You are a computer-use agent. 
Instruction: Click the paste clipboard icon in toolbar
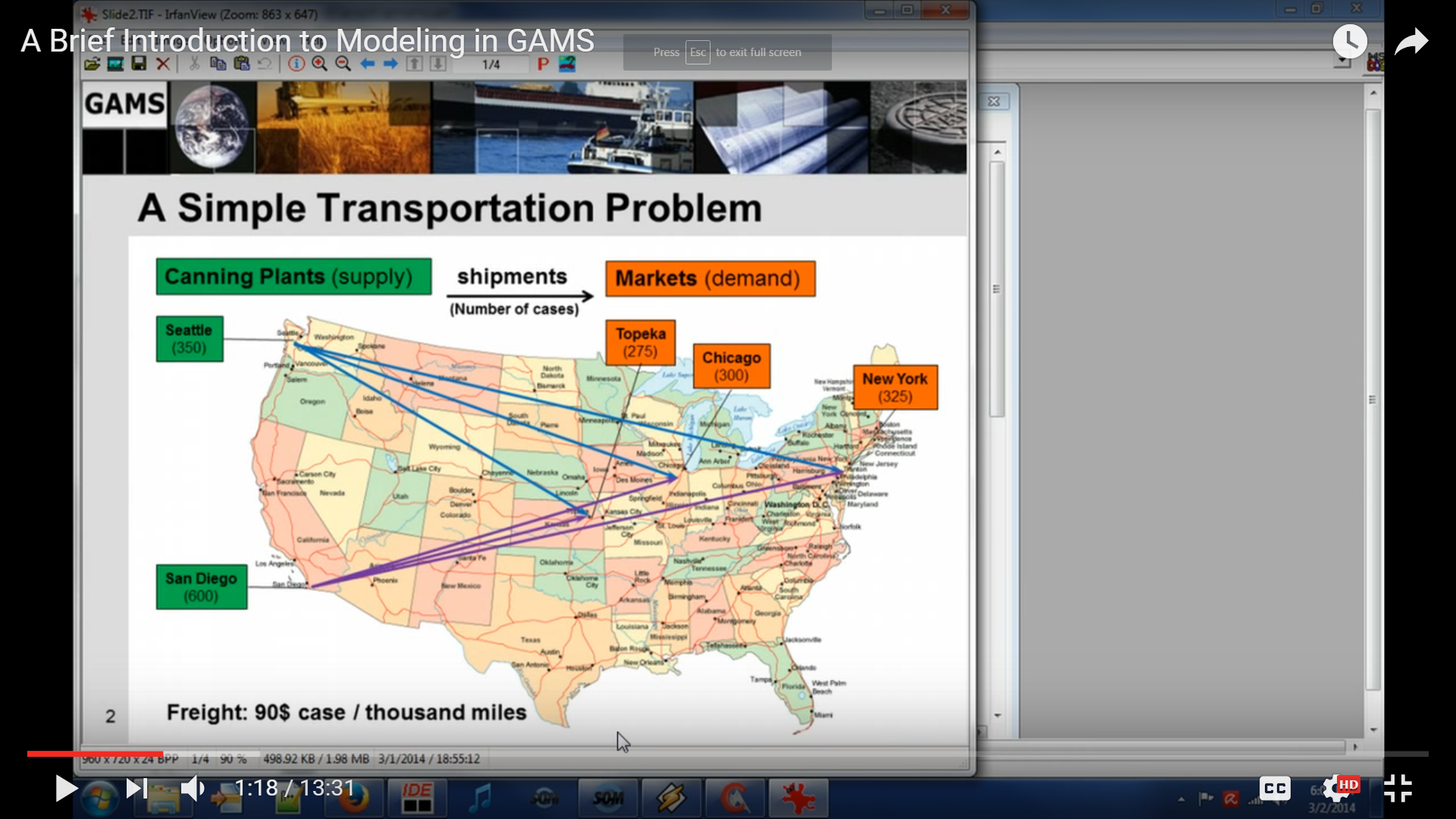click(242, 64)
